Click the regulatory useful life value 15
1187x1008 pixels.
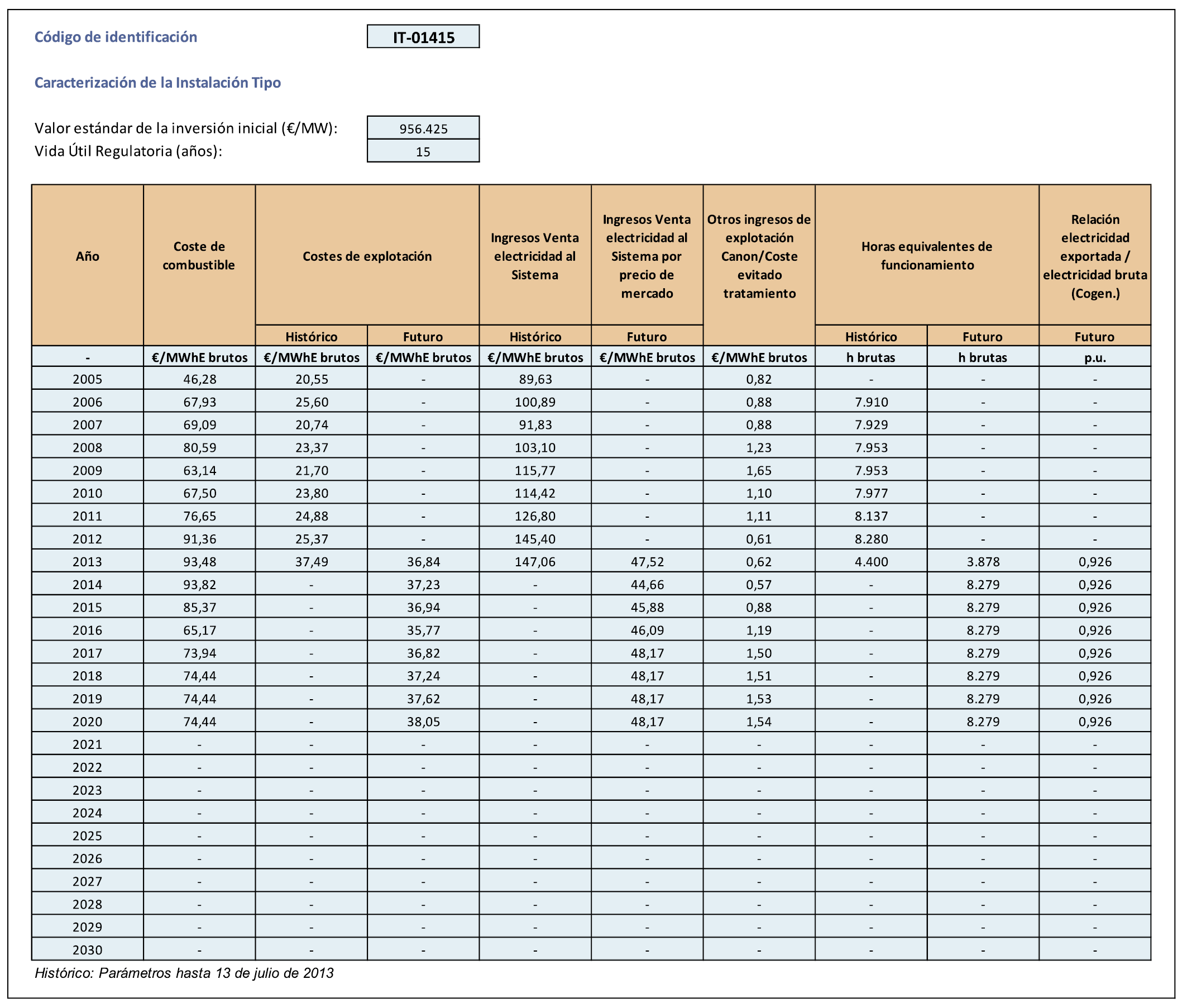pos(423,151)
